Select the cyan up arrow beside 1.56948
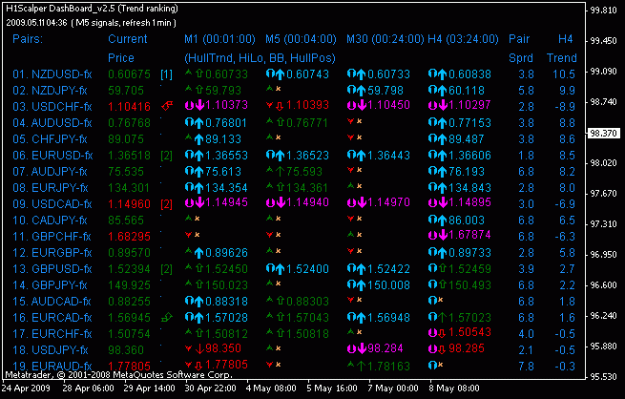The image size is (625, 399). click(361, 318)
